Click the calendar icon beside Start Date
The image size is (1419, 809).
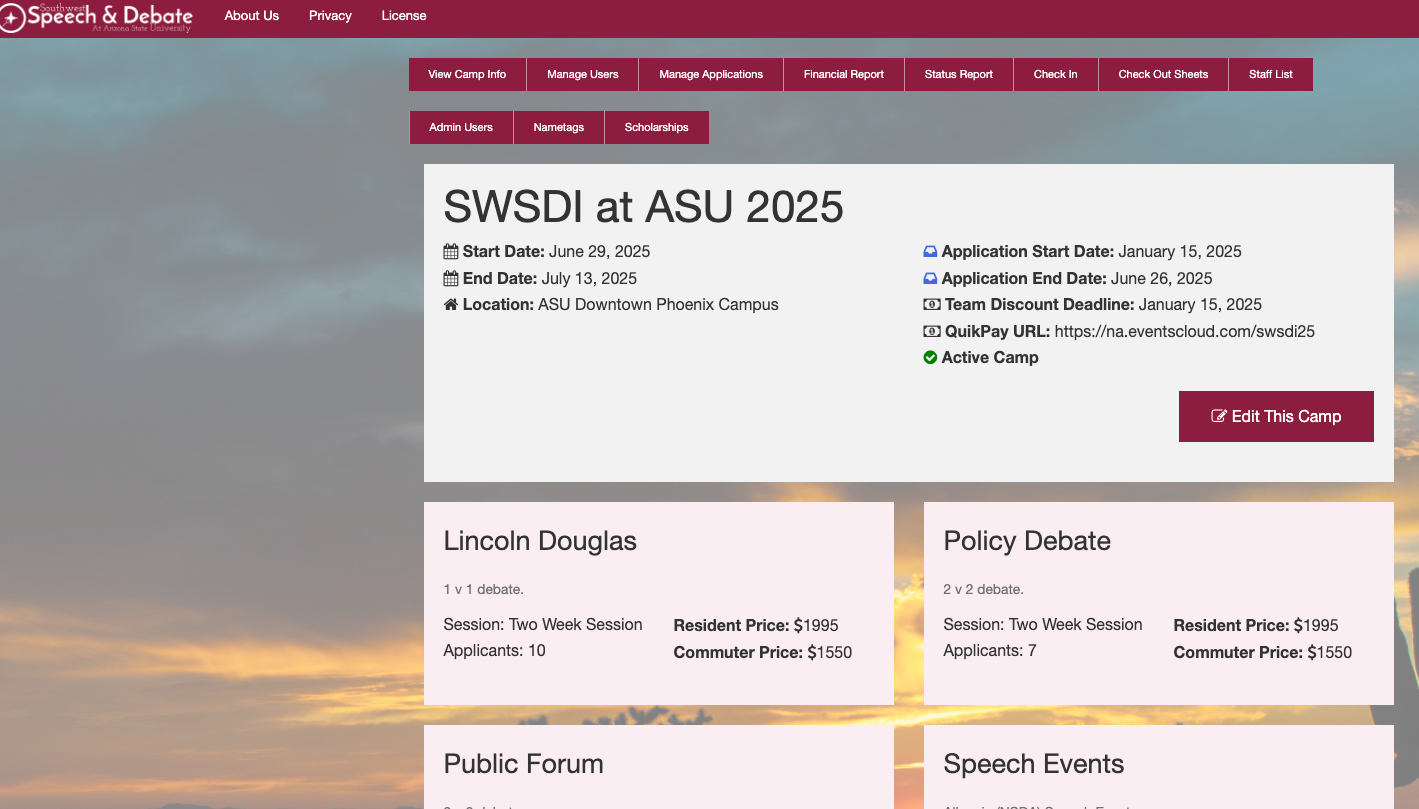tap(450, 252)
